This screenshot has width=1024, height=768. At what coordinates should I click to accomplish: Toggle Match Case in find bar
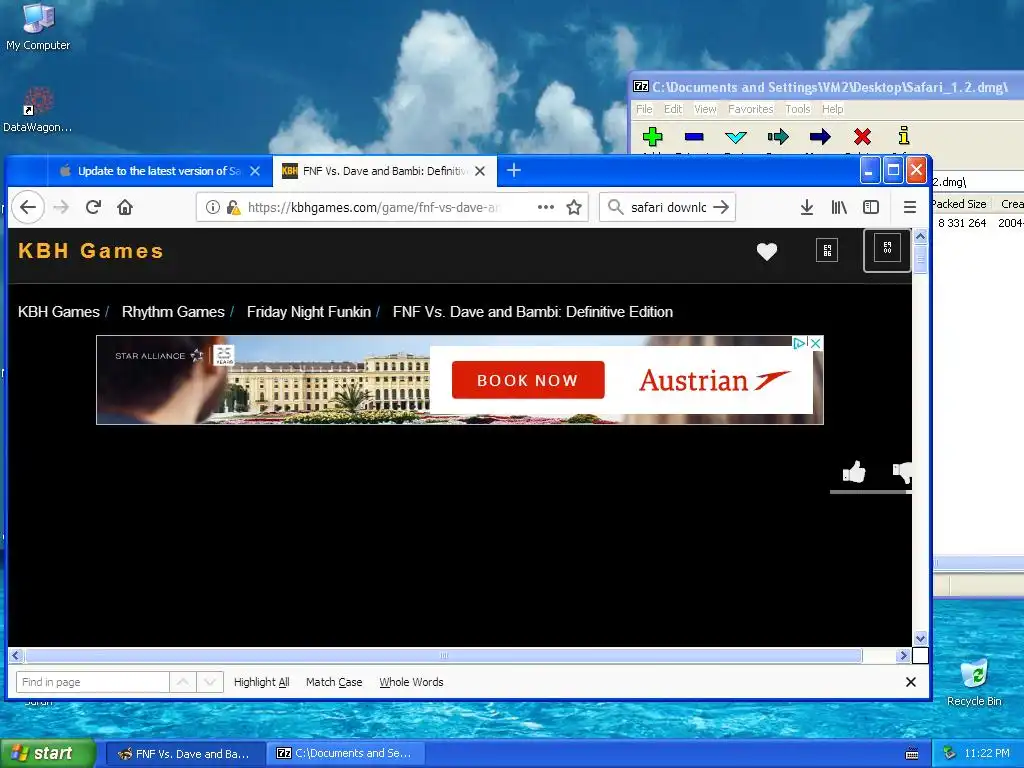pos(334,682)
